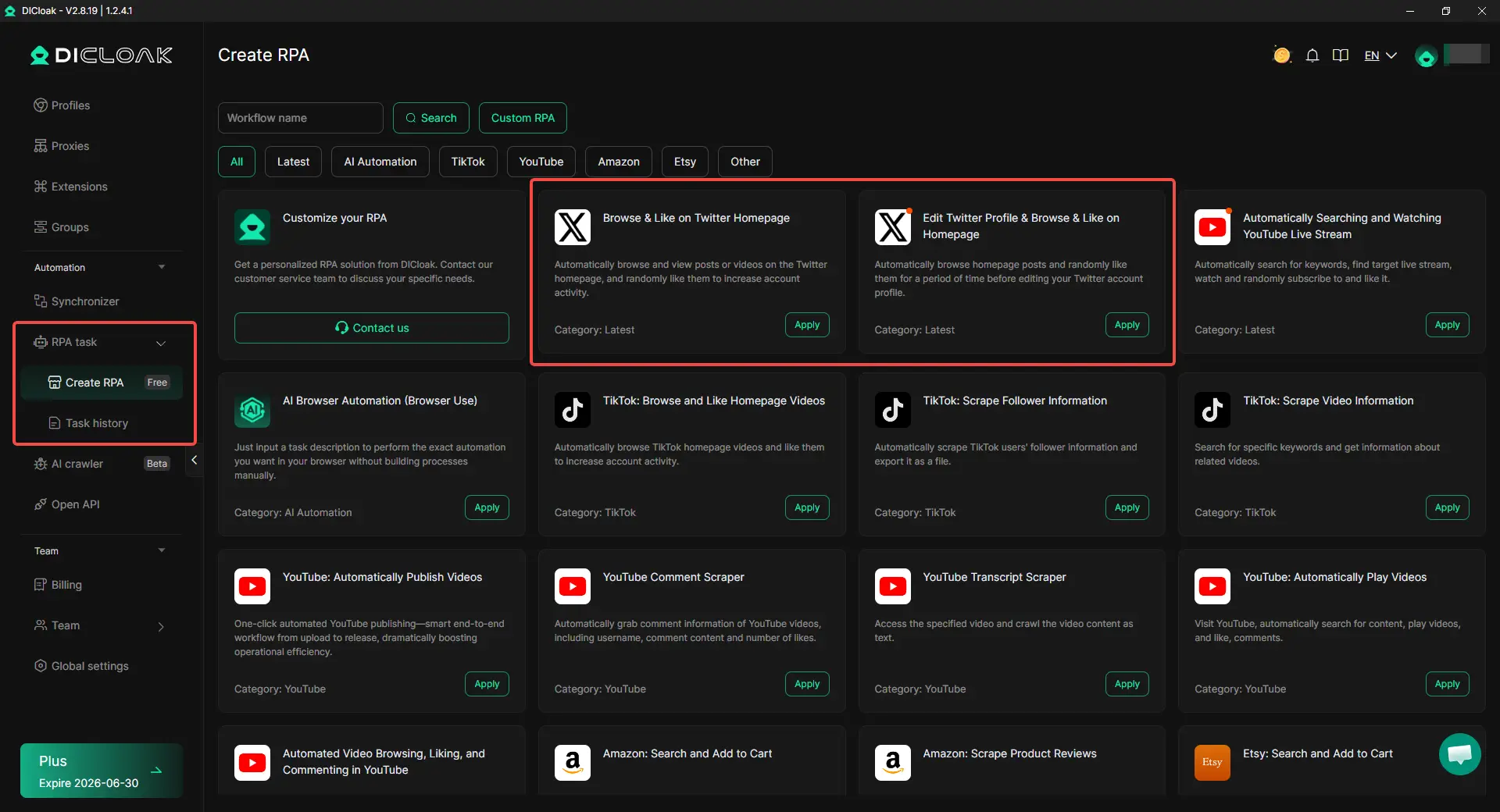
Task: Open Task history in sidebar
Action: 96,423
